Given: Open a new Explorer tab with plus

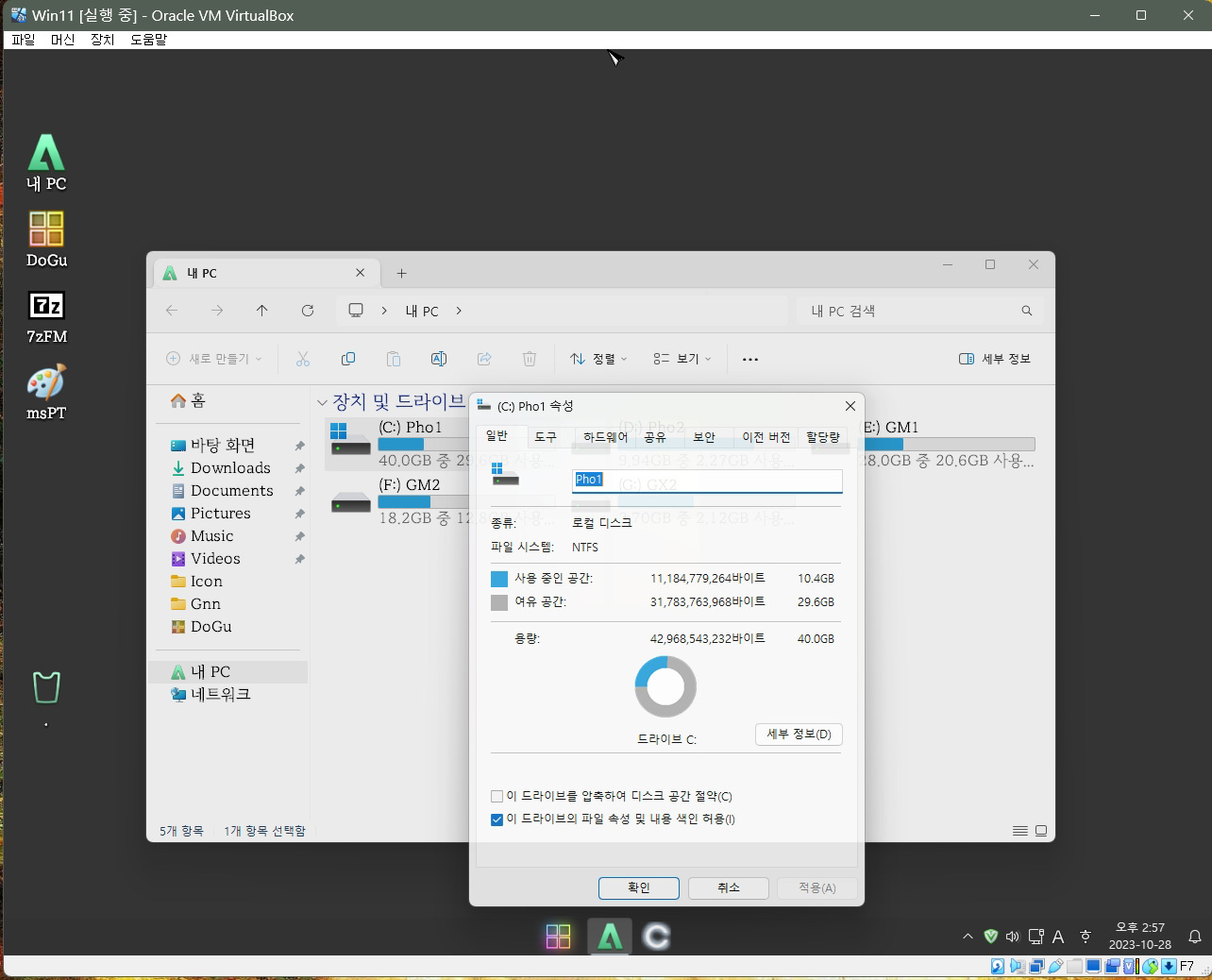Looking at the screenshot, I should click(401, 273).
